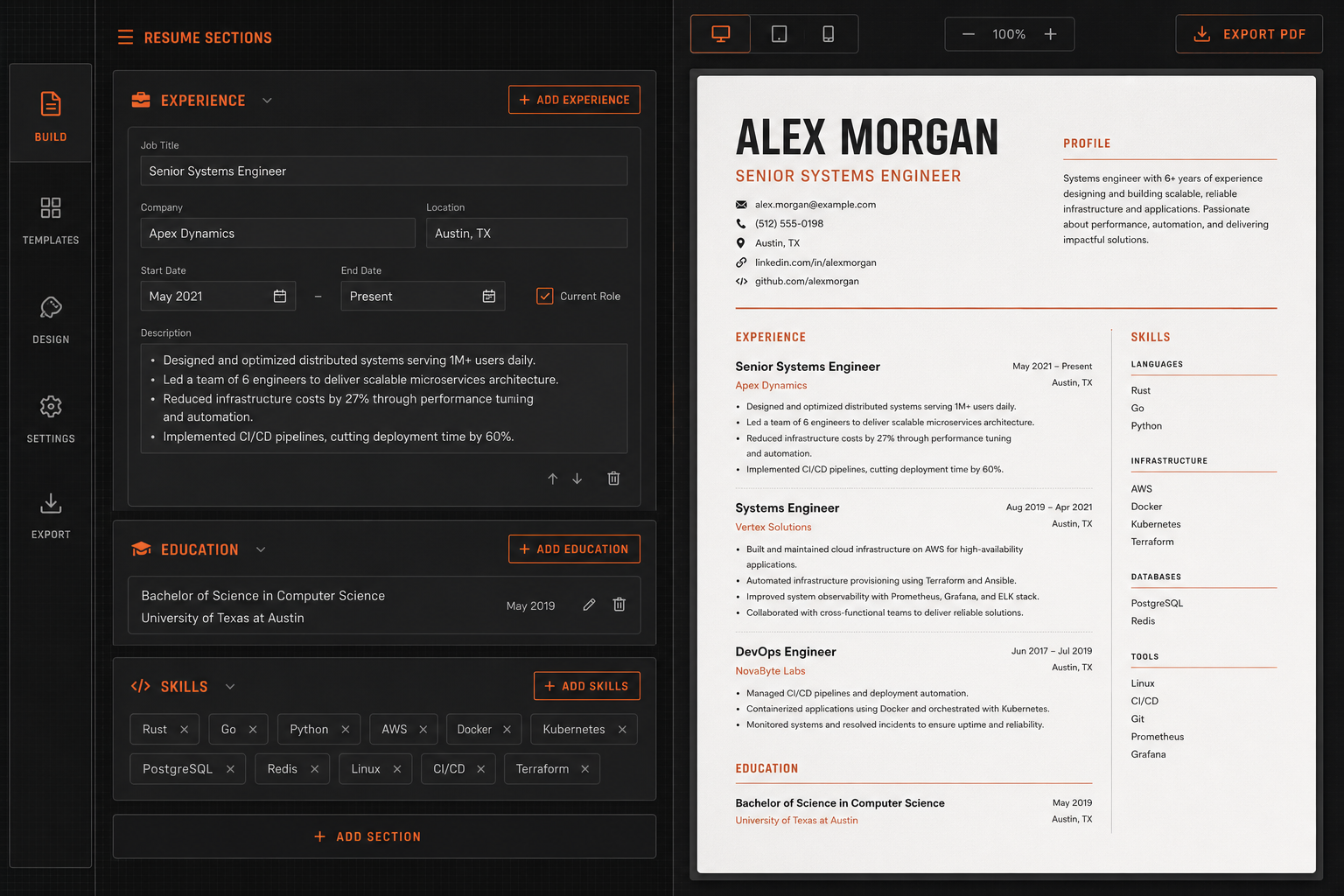This screenshot has width=1344, height=896.
Task: Switch to mobile preview mode
Action: tap(828, 34)
